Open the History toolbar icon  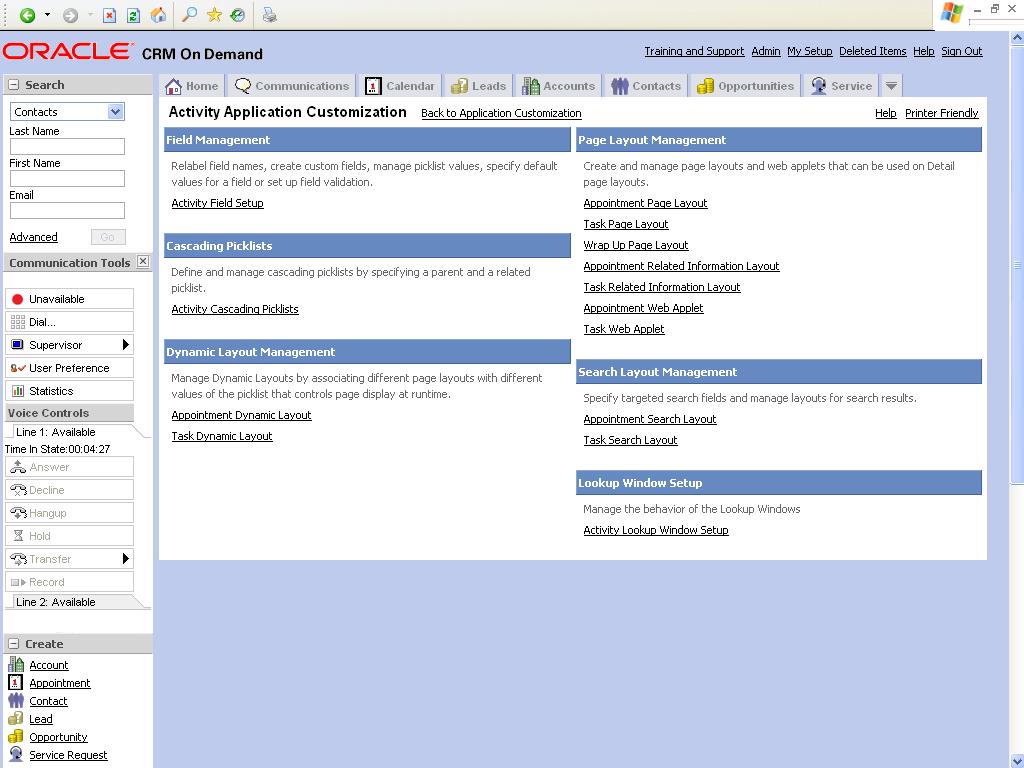point(238,15)
